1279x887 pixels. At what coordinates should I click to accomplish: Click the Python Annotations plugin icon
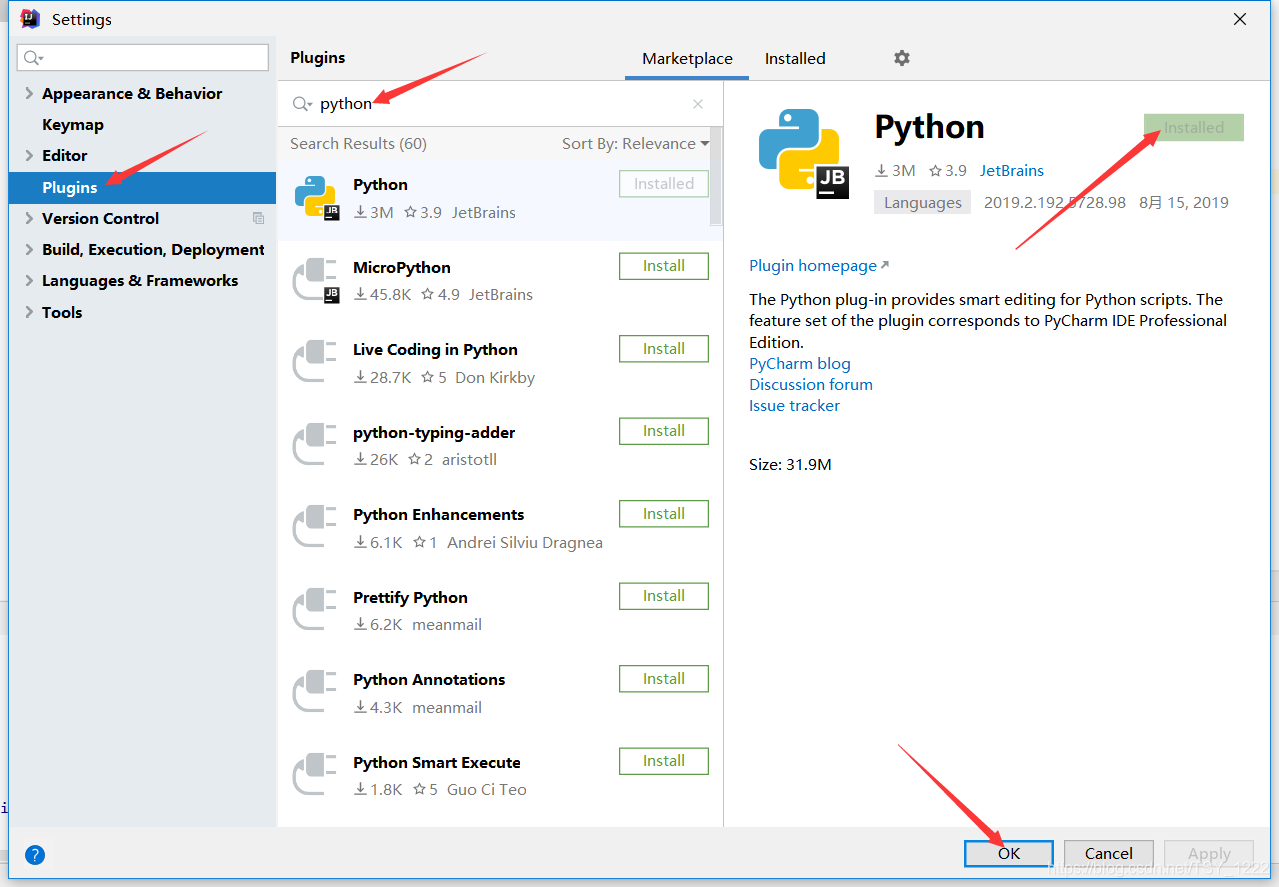click(315, 692)
